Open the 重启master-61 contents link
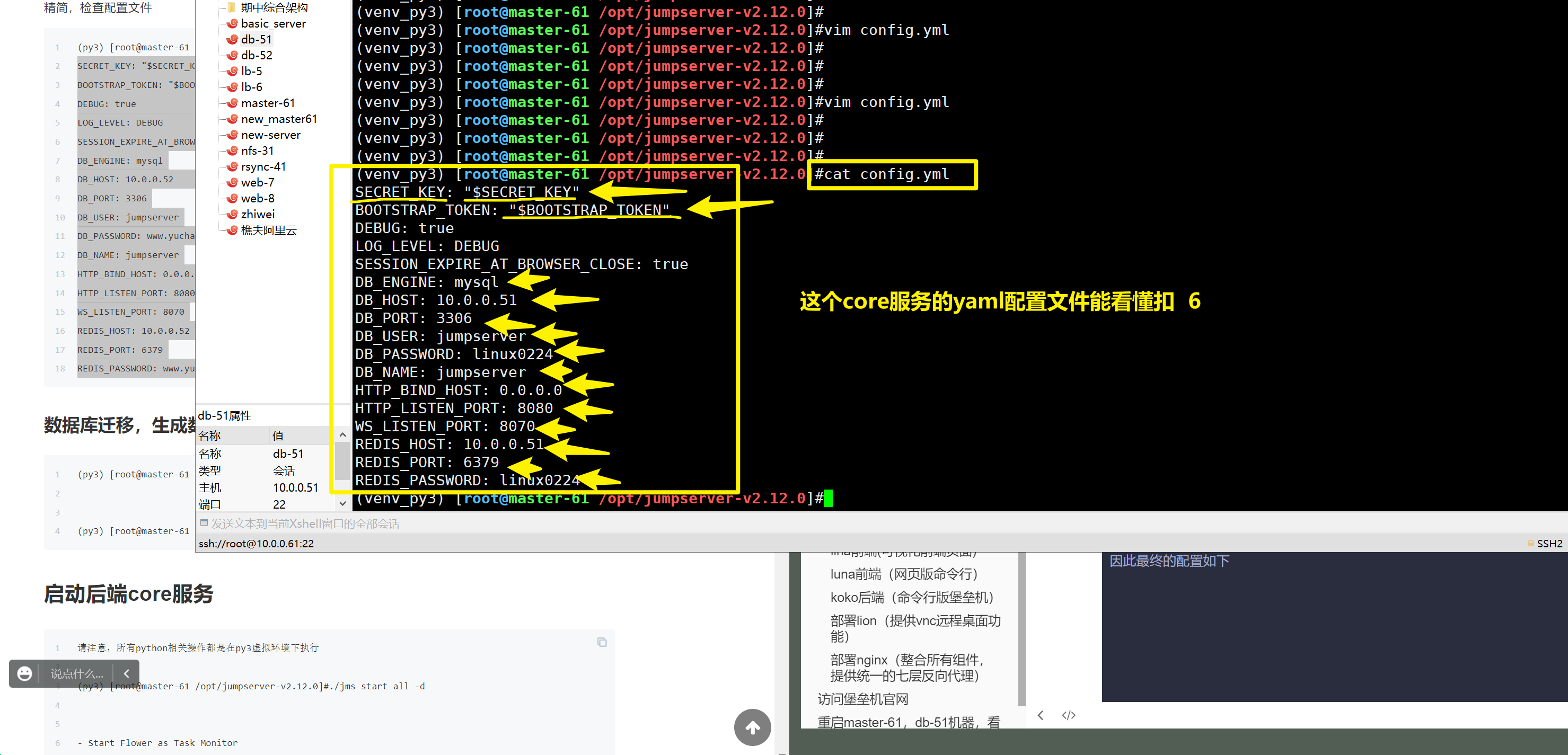This screenshot has width=1568, height=755. (909, 722)
